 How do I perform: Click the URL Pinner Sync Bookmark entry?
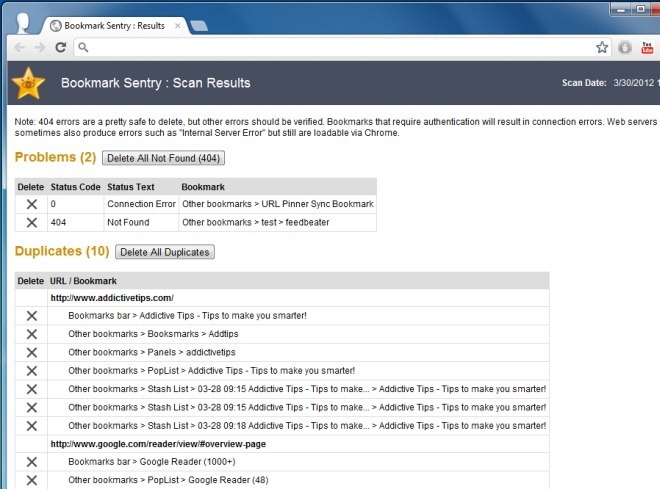click(278, 204)
